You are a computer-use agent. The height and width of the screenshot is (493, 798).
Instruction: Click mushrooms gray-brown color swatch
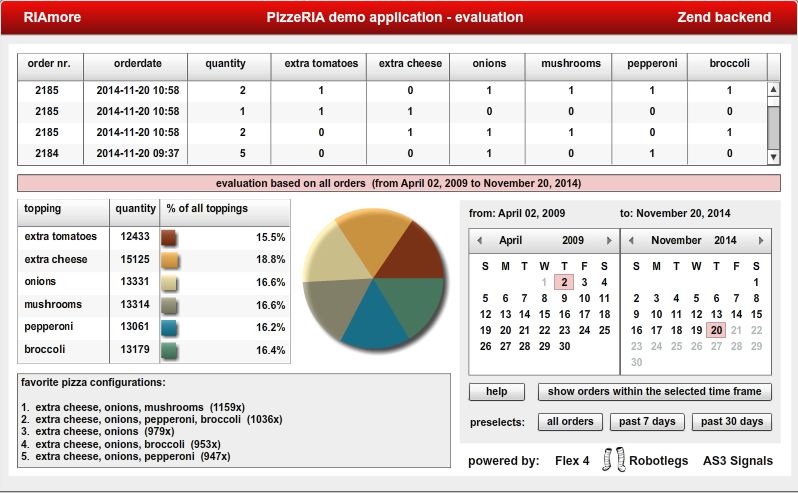169,306
